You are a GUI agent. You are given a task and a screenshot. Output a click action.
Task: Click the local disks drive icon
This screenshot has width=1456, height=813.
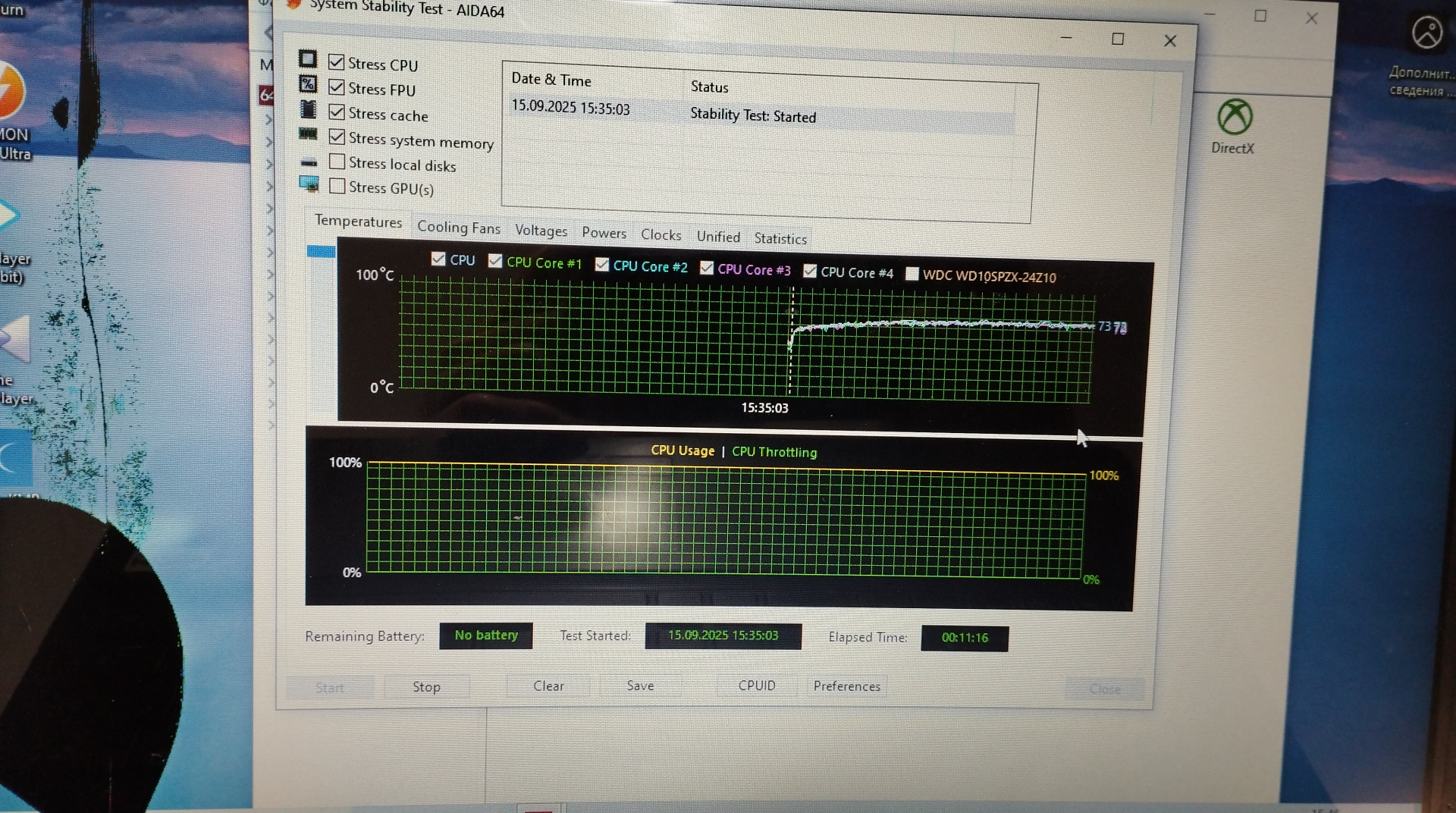point(309,162)
